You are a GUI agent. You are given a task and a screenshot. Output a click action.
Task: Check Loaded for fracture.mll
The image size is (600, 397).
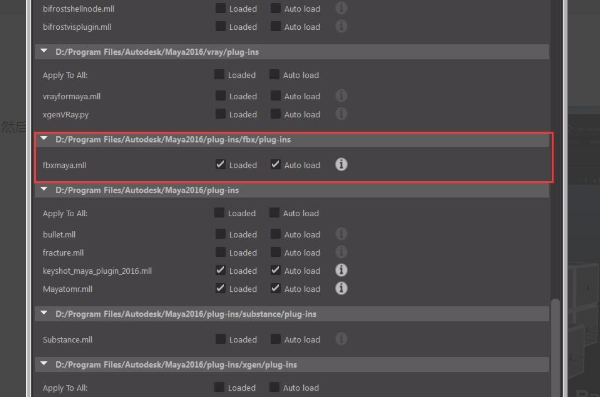tap(220, 252)
